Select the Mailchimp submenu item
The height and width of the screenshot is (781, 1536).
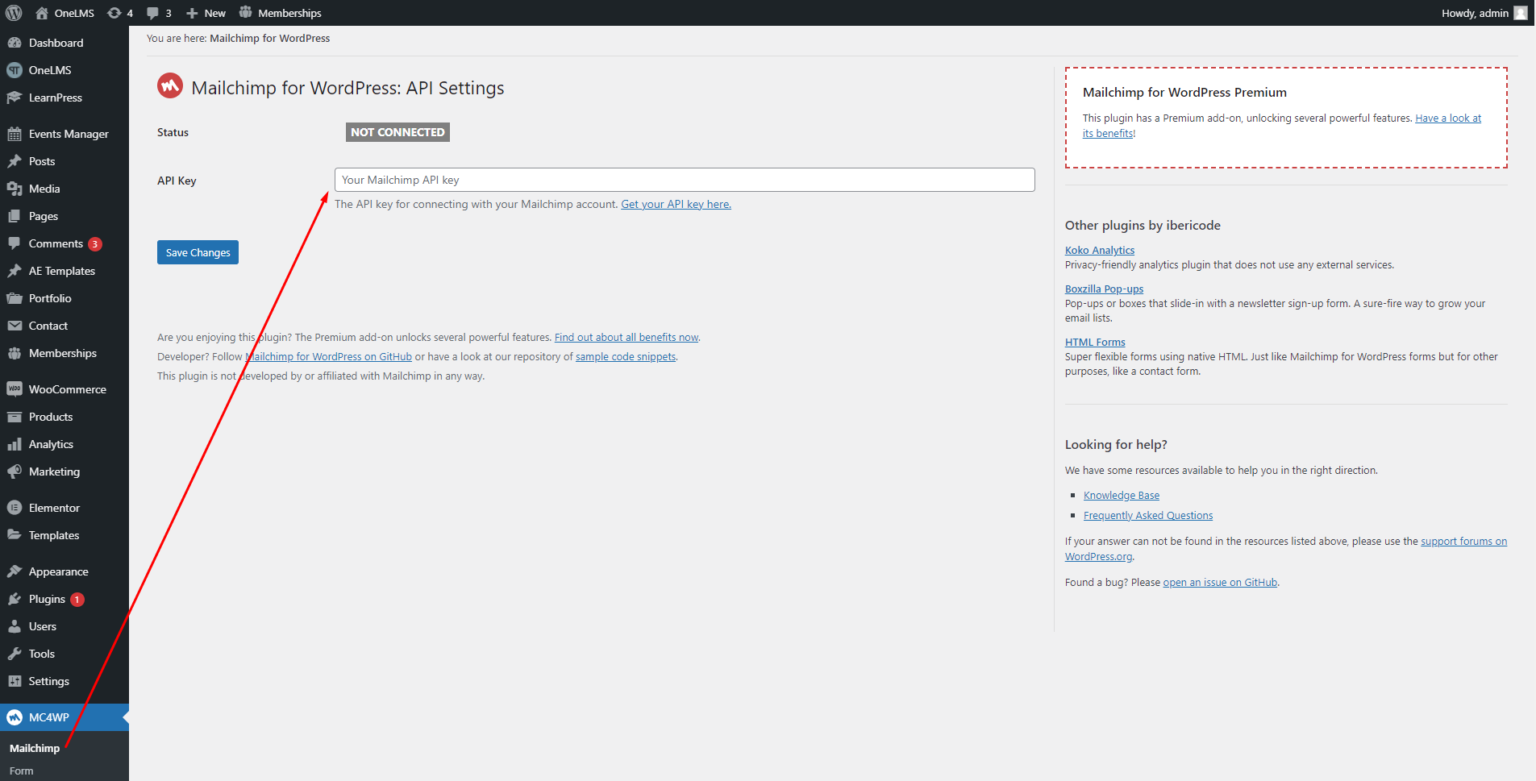(x=35, y=748)
